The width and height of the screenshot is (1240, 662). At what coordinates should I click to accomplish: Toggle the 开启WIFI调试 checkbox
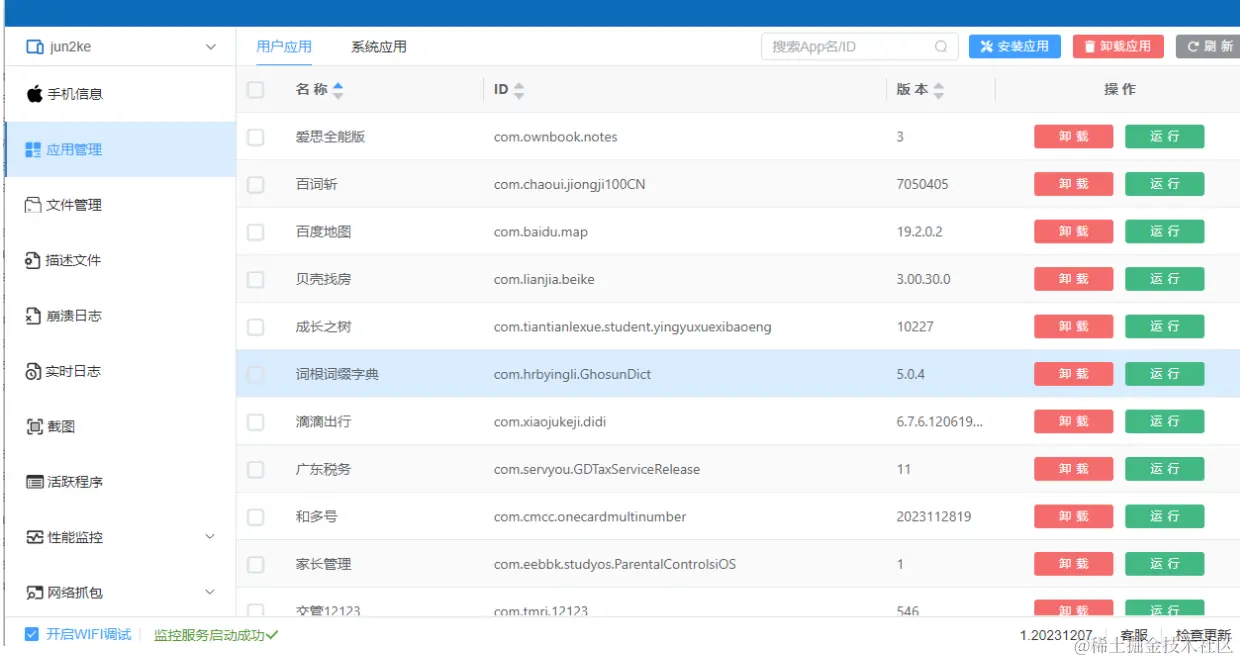click(32, 634)
